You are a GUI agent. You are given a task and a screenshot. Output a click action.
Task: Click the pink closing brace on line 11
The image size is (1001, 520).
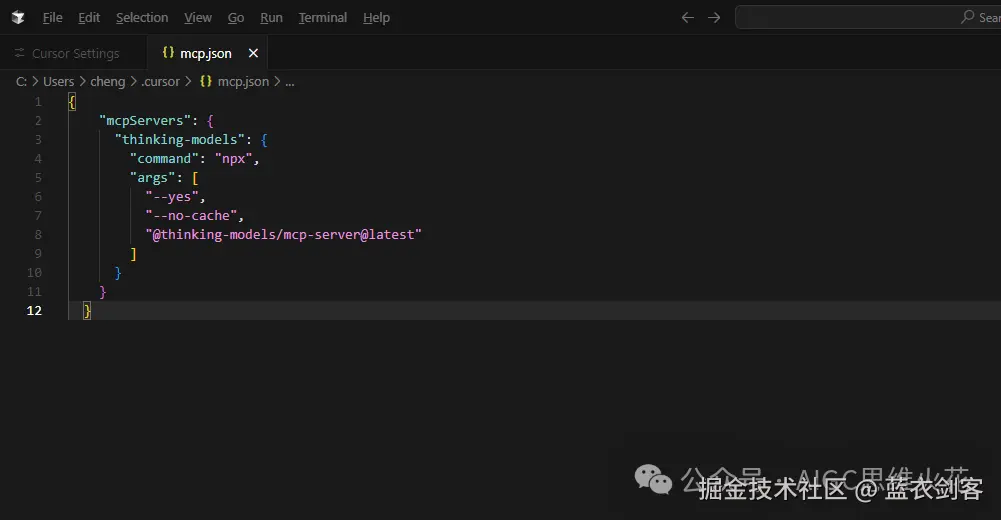click(x=103, y=292)
